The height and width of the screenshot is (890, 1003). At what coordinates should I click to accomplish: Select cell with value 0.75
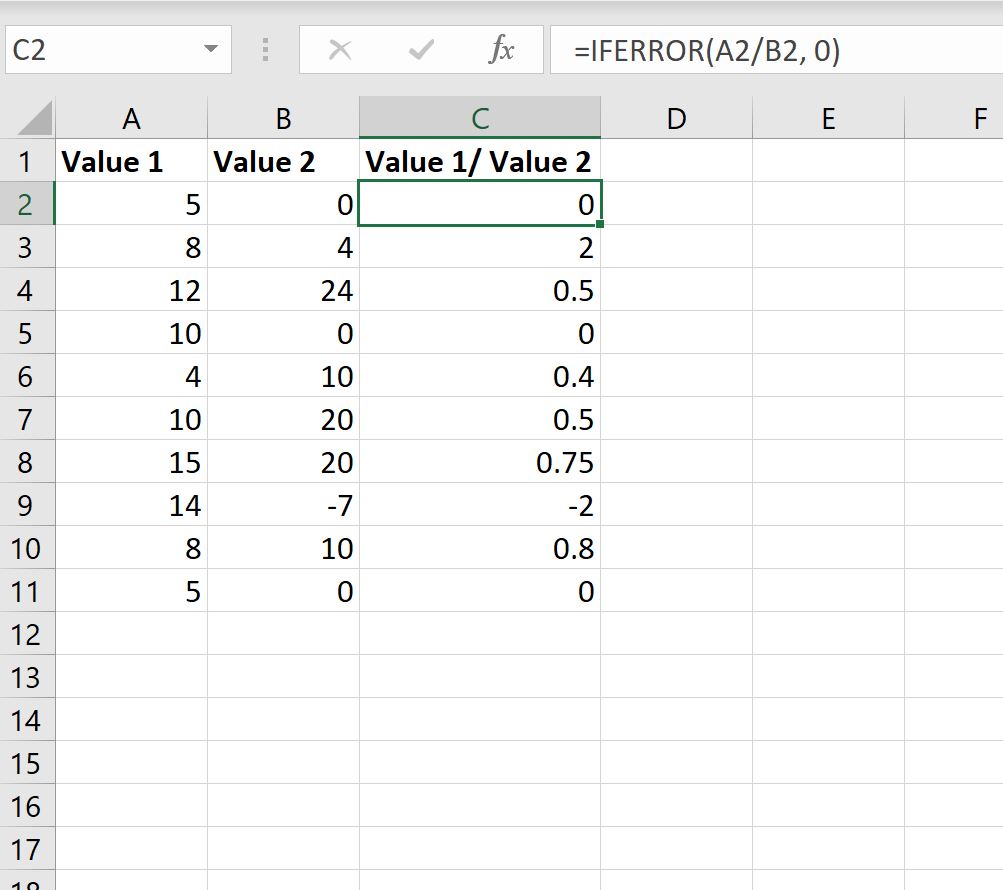coord(480,462)
